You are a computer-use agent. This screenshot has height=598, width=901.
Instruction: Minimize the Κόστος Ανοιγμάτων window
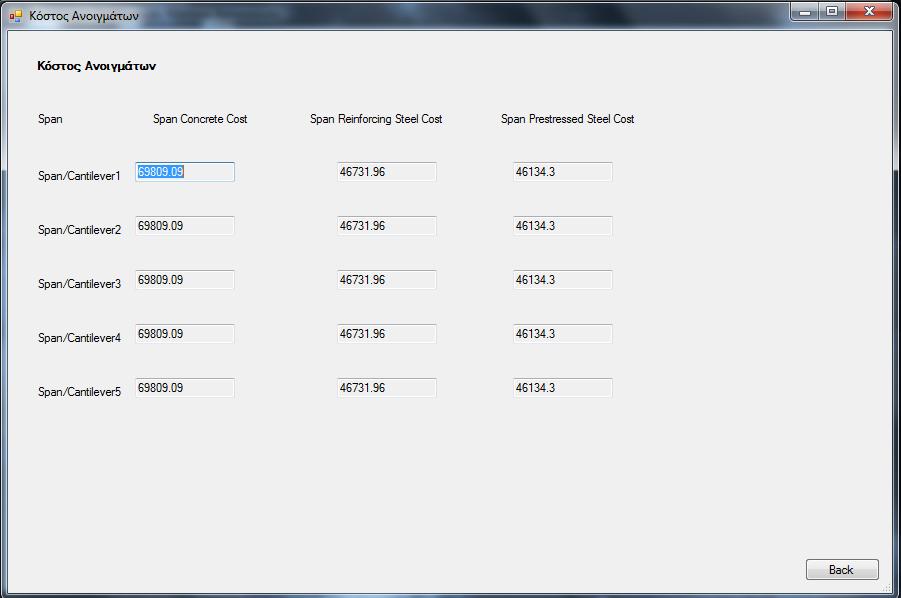click(805, 11)
